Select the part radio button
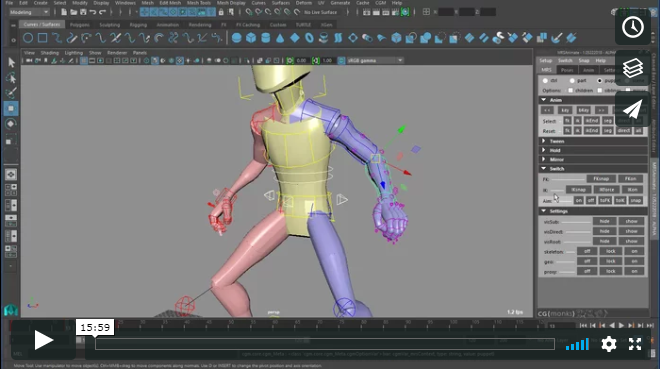This screenshot has width=660, height=369. coord(572,80)
